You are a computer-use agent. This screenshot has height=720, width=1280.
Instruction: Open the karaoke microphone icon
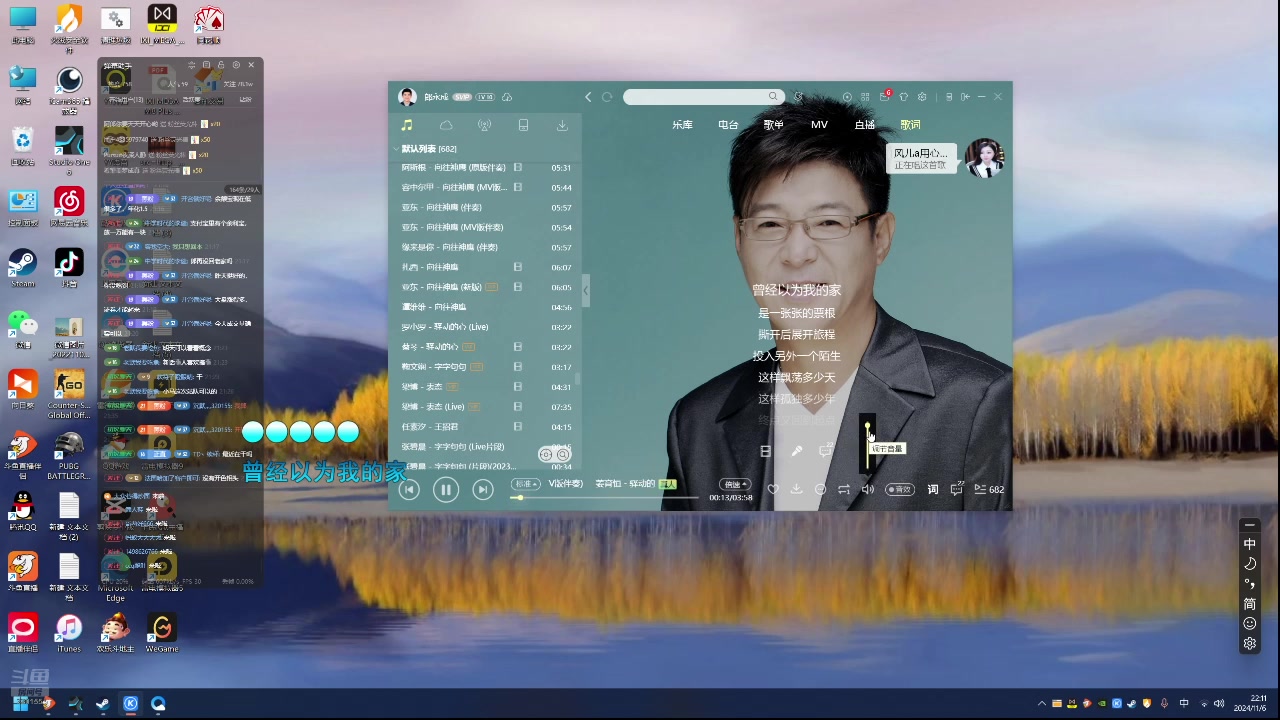tap(797, 451)
